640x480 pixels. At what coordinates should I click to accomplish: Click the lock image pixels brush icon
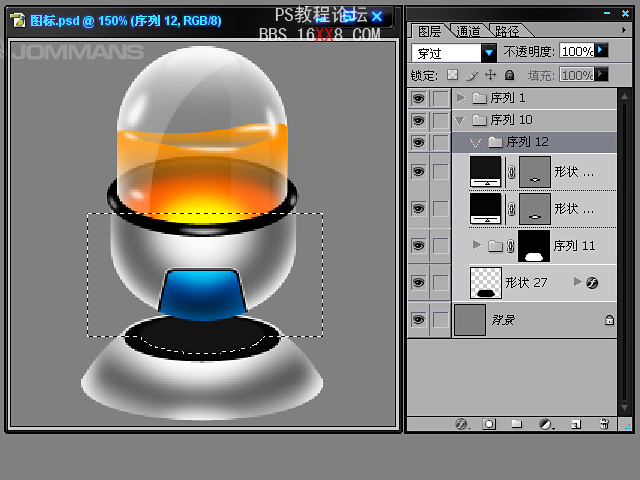click(472, 75)
